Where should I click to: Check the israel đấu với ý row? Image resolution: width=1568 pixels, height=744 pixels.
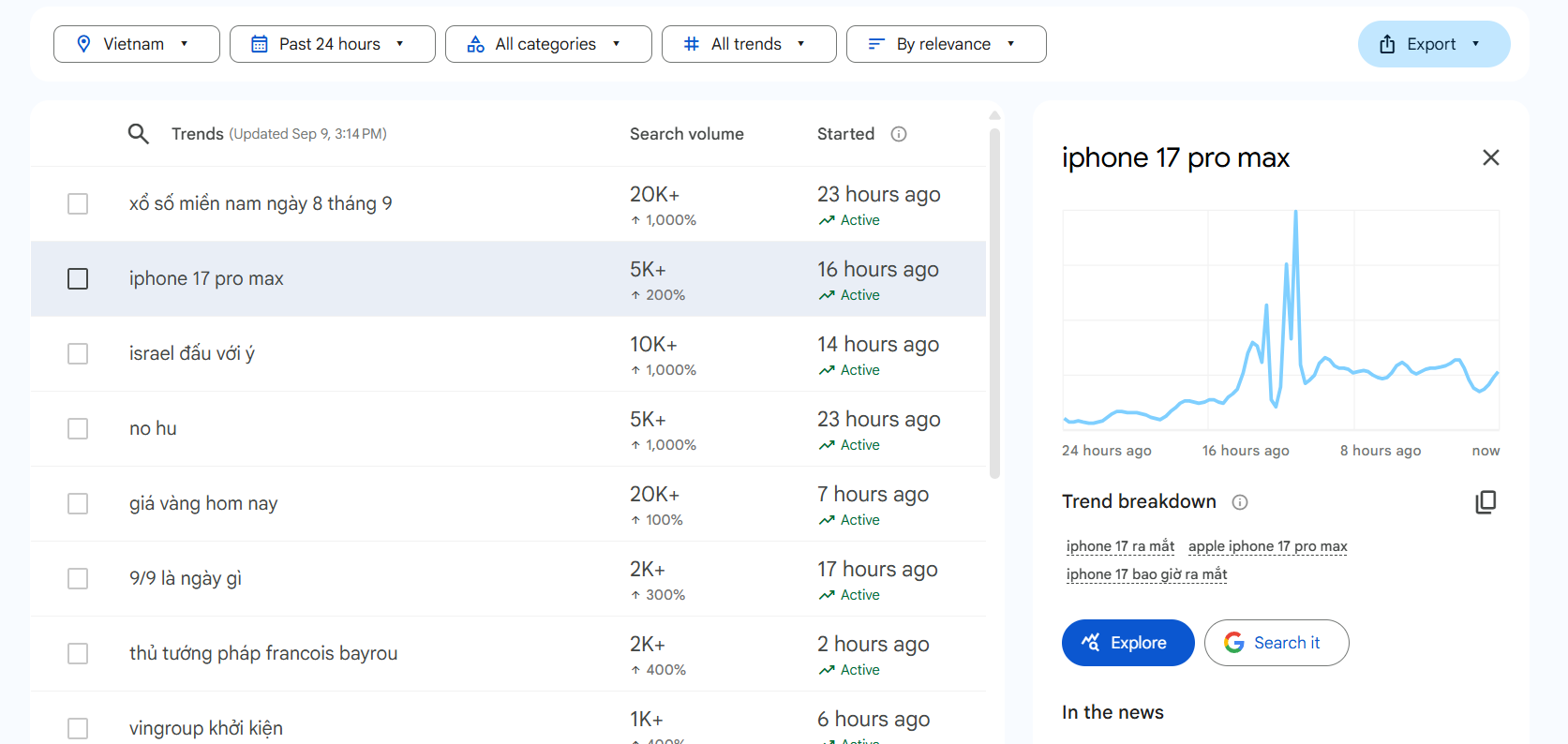pyautogui.click(x=78, y=353)
